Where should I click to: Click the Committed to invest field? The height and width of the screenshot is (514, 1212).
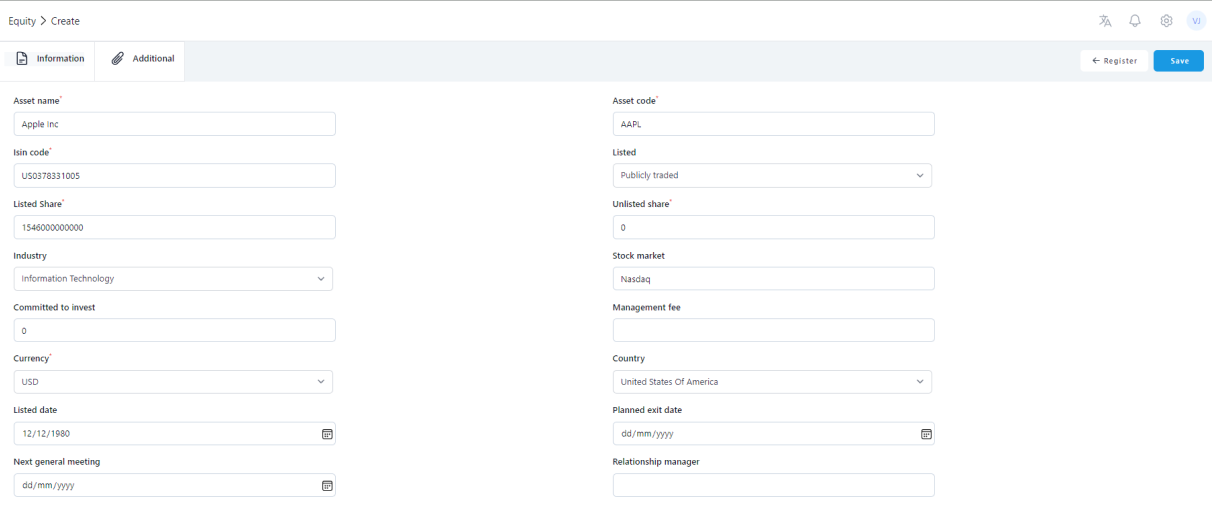tap(175, 330)
